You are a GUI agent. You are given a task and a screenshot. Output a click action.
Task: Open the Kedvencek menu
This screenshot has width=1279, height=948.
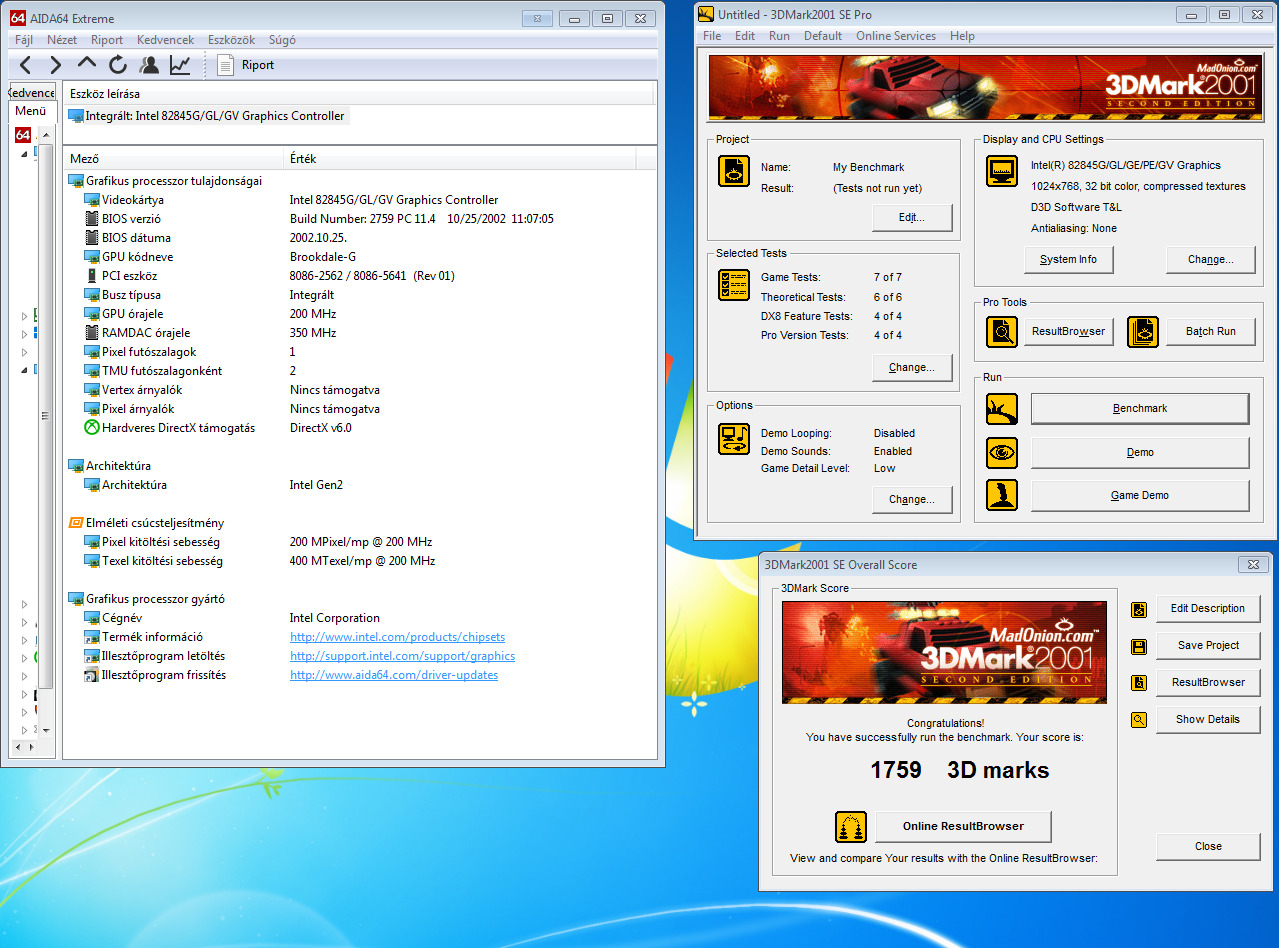pos(165,40)
